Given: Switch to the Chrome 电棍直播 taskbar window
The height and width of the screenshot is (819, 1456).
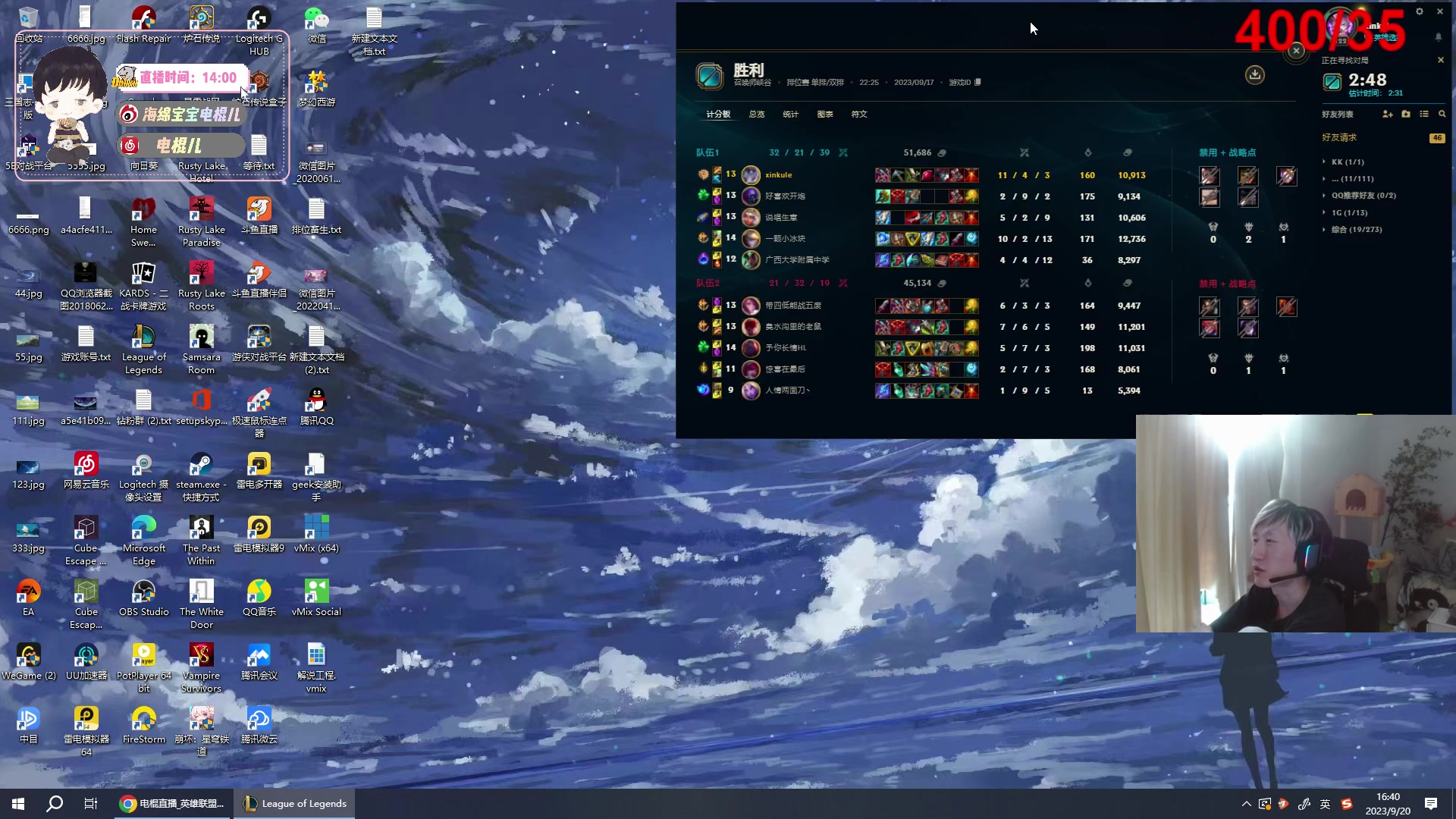Looking at the screenshot, I should coord(172,804).
